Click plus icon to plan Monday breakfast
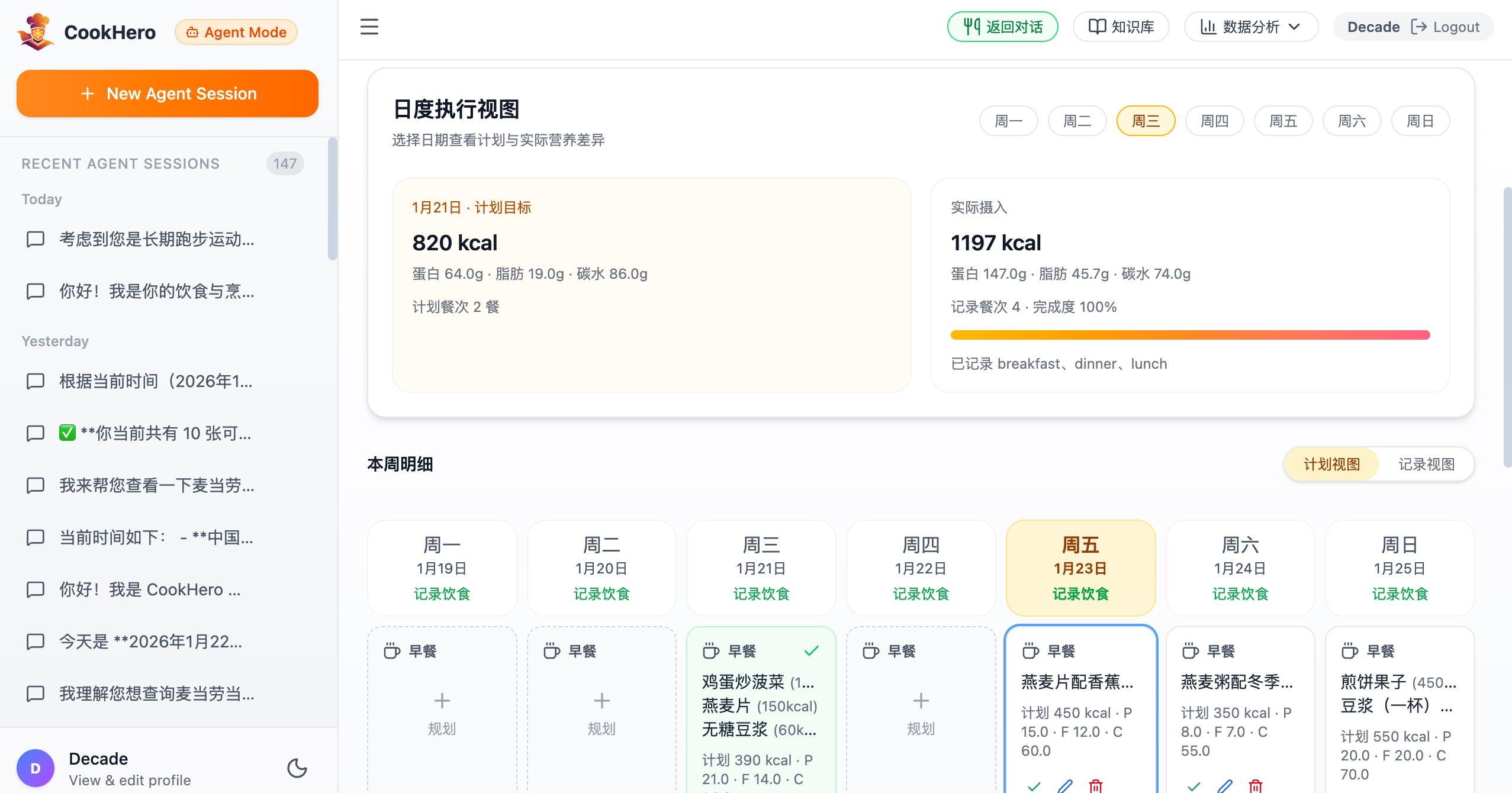The width and height of the screenshot is (1512, 793). click(x=442, y=701)
